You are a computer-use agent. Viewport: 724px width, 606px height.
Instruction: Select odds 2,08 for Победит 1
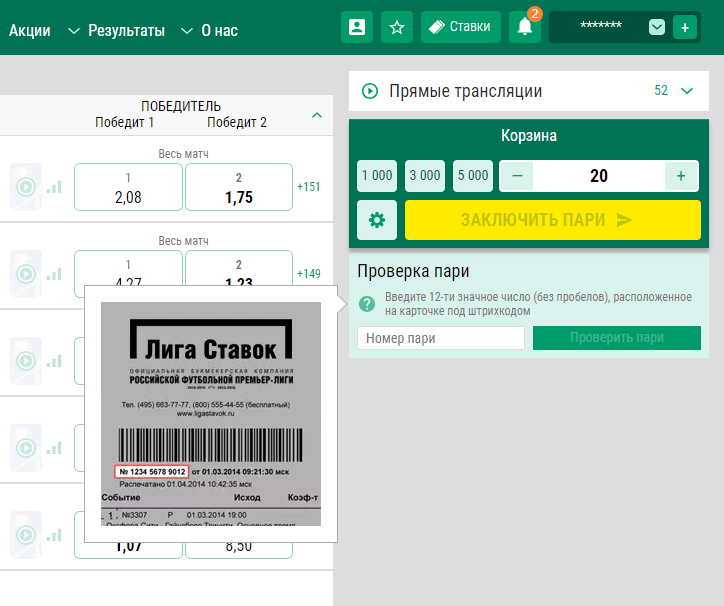[x=128, y=187]
